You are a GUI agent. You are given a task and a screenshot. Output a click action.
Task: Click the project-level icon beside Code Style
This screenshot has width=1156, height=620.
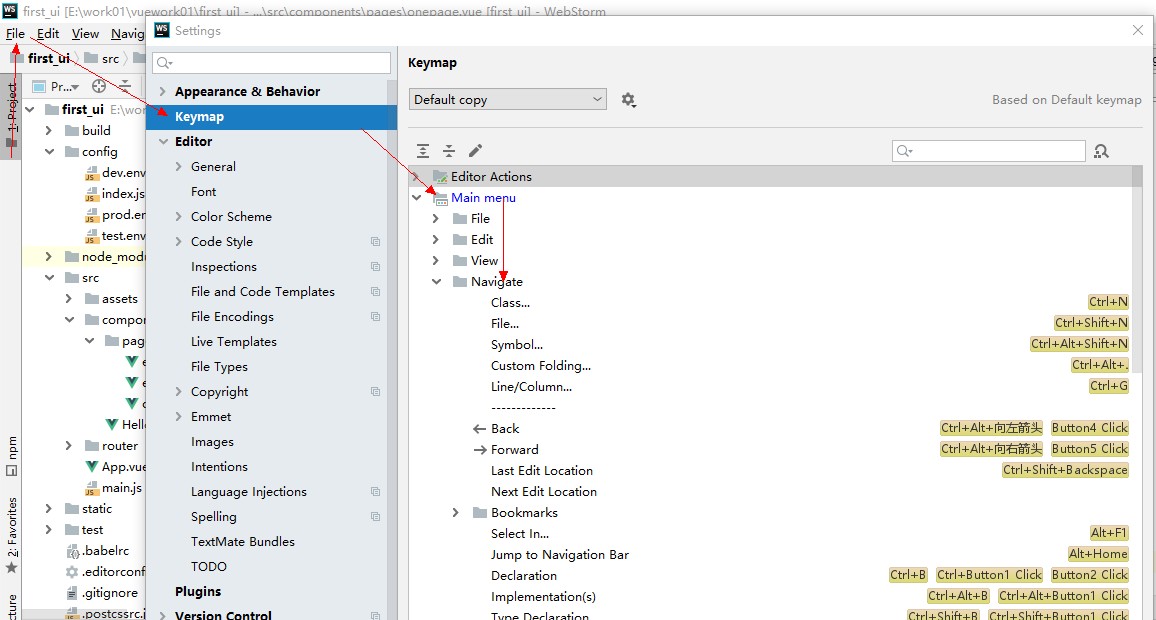tap(375, 242)
